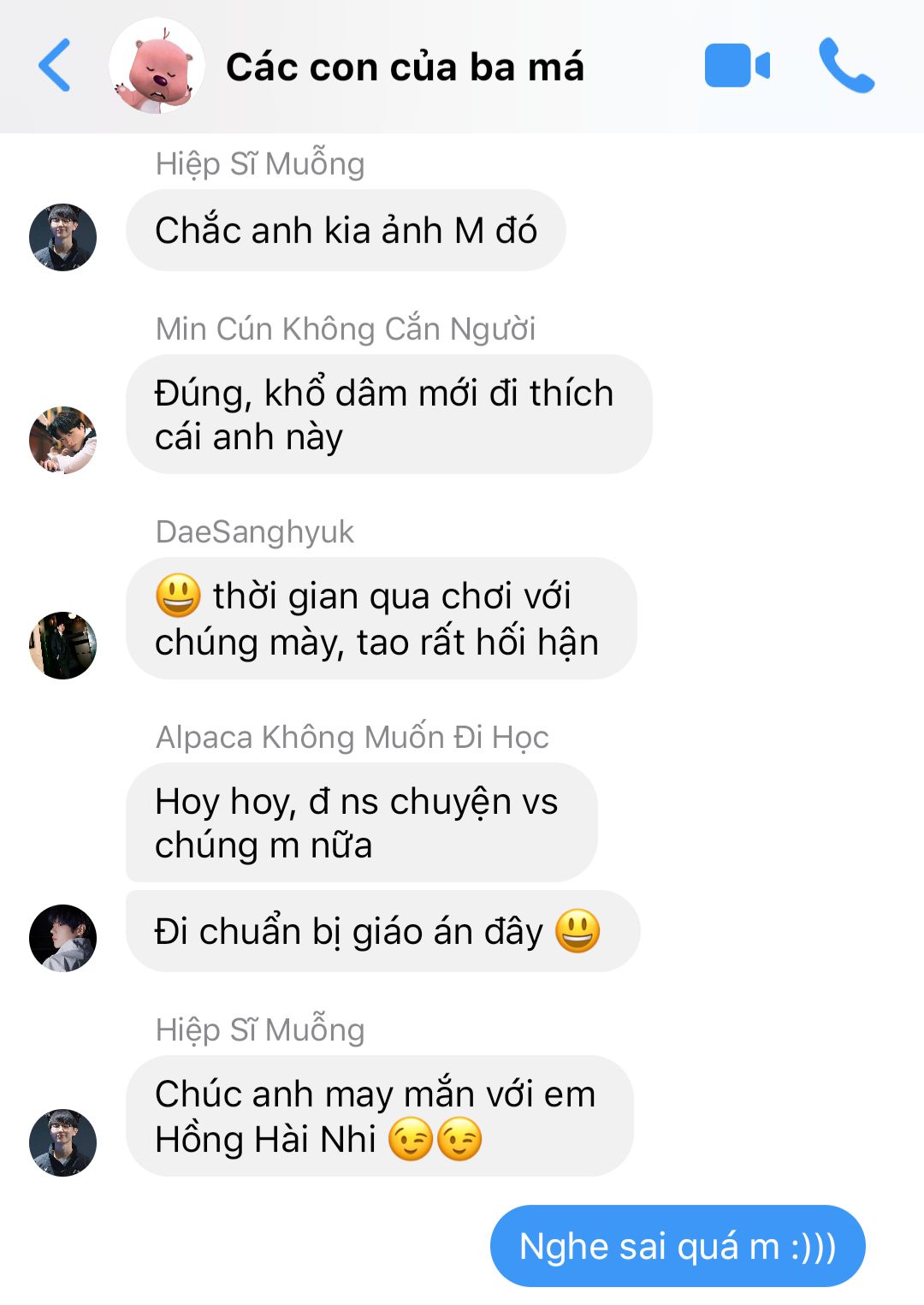Tap DaeSanghyuk's profile picture
Viewport: 924px width, 1305px height.
(x=62, y=645)
